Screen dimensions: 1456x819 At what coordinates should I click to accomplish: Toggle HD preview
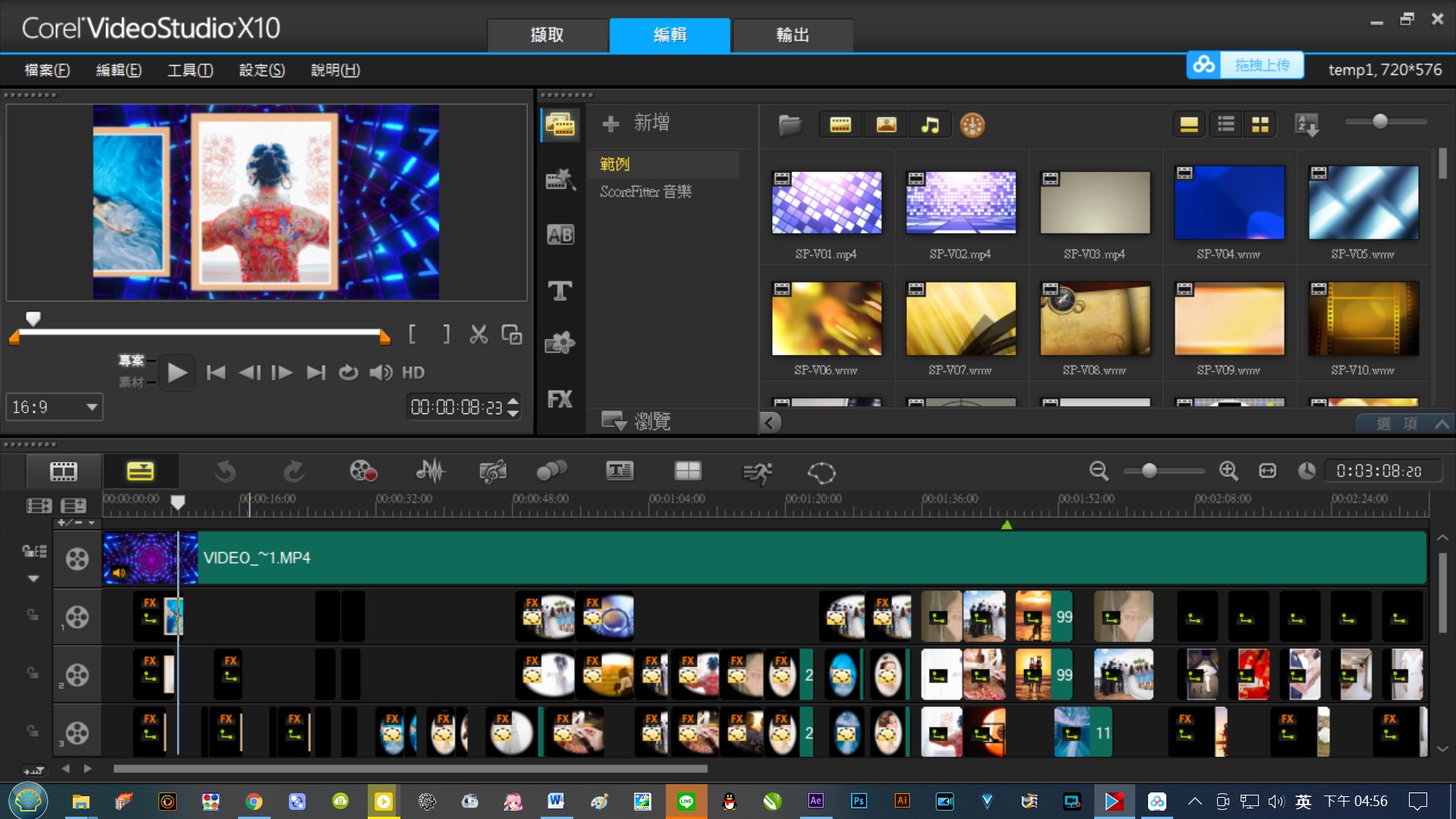click(x=413, y=372)
